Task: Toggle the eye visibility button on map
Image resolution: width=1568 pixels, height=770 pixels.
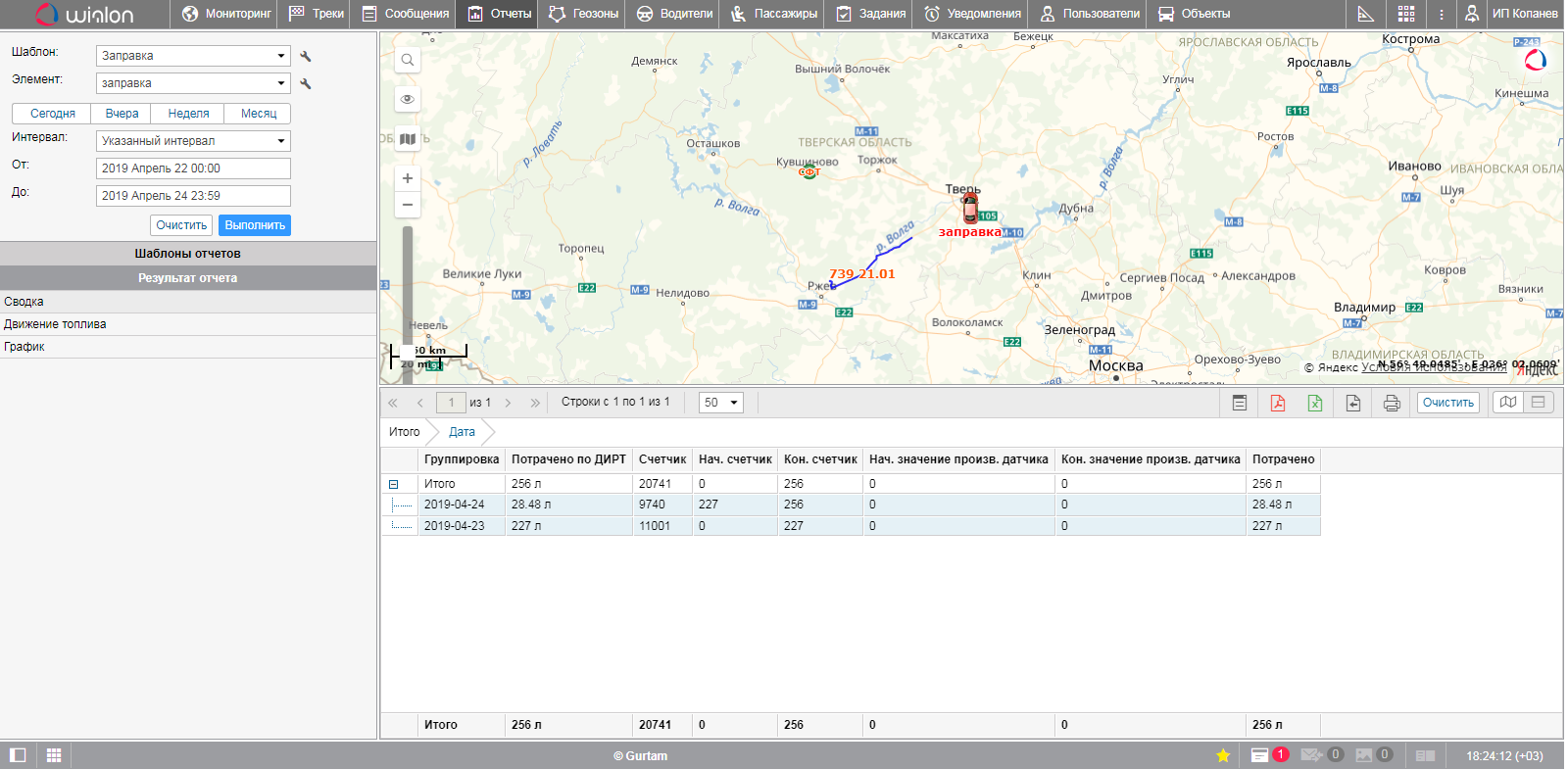Action: [x=408, y=99]
